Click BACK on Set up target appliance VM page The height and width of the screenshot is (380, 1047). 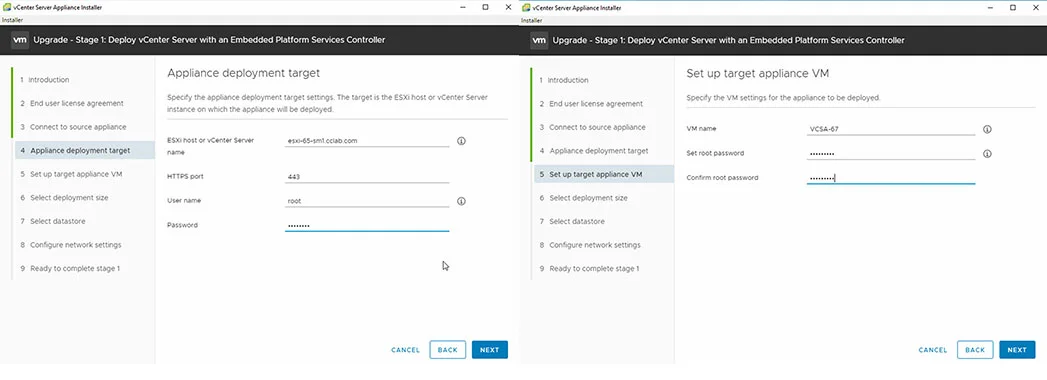click(x=975, y=350)
